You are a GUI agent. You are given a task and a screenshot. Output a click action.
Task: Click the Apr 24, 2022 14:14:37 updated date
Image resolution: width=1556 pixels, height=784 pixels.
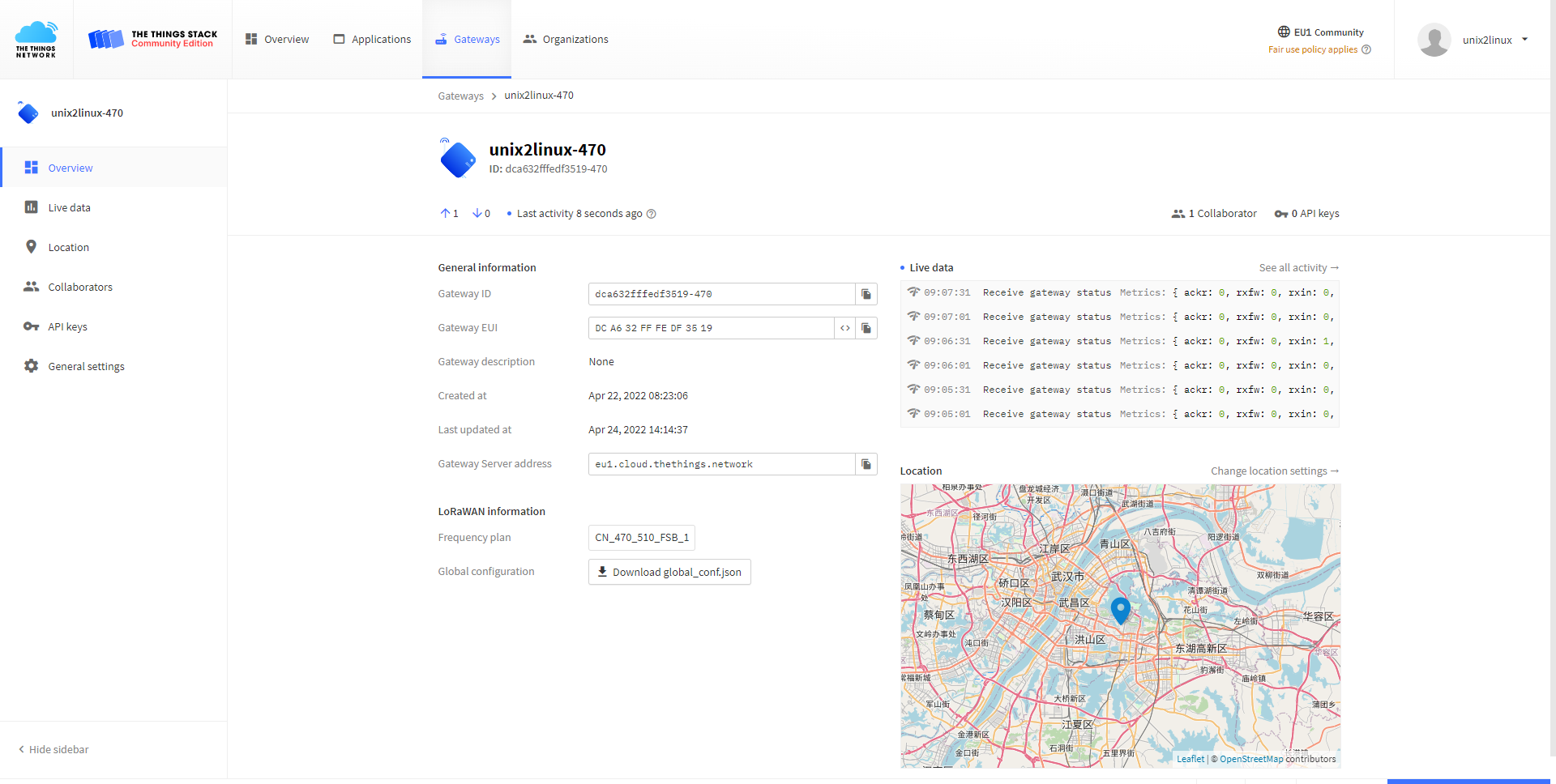638,430
